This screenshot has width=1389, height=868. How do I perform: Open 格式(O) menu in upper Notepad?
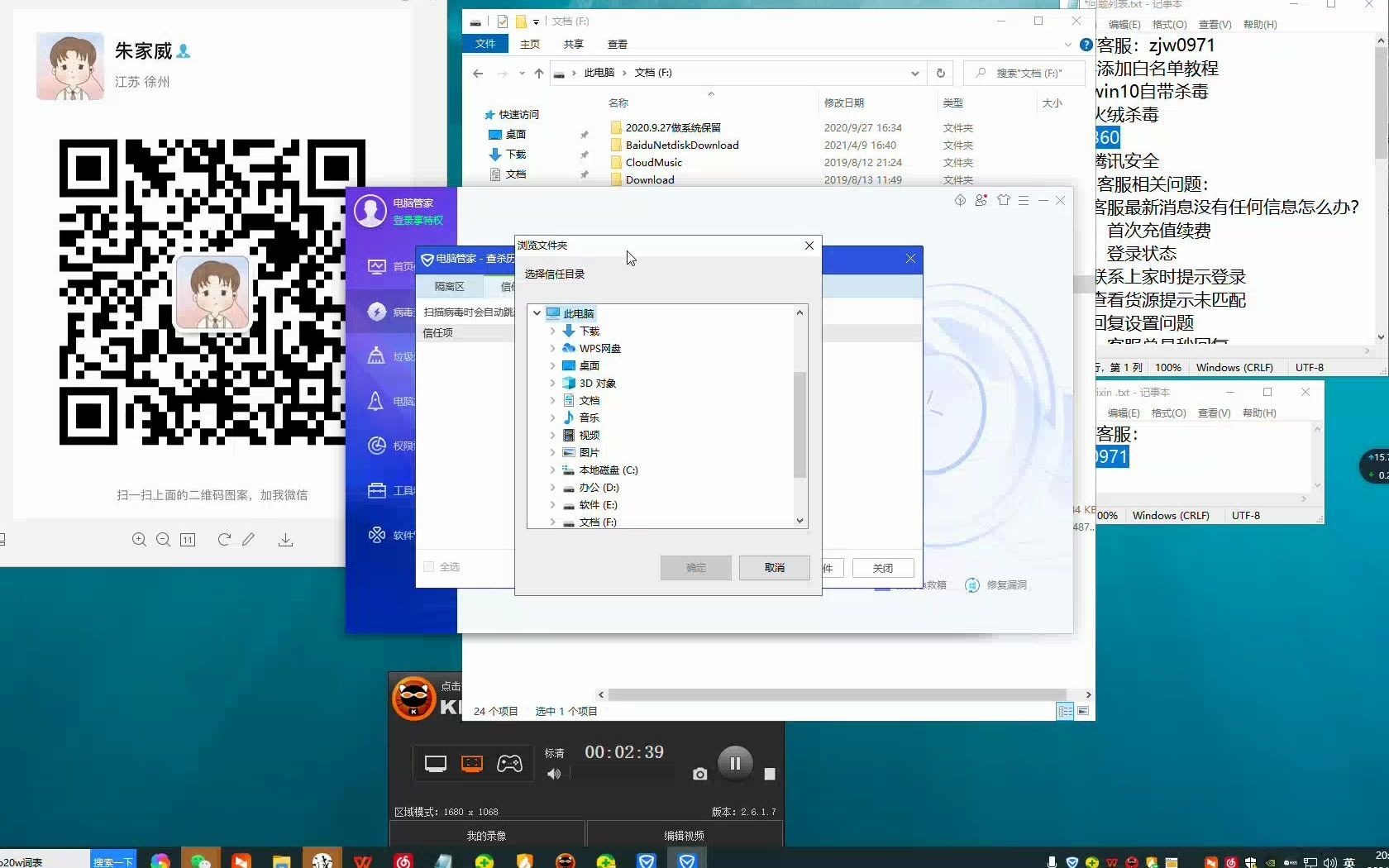pos(1169,25)
